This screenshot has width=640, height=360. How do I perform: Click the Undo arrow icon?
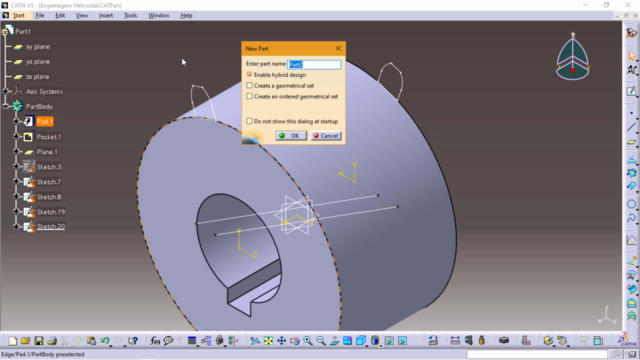click(x=105, y=341)
